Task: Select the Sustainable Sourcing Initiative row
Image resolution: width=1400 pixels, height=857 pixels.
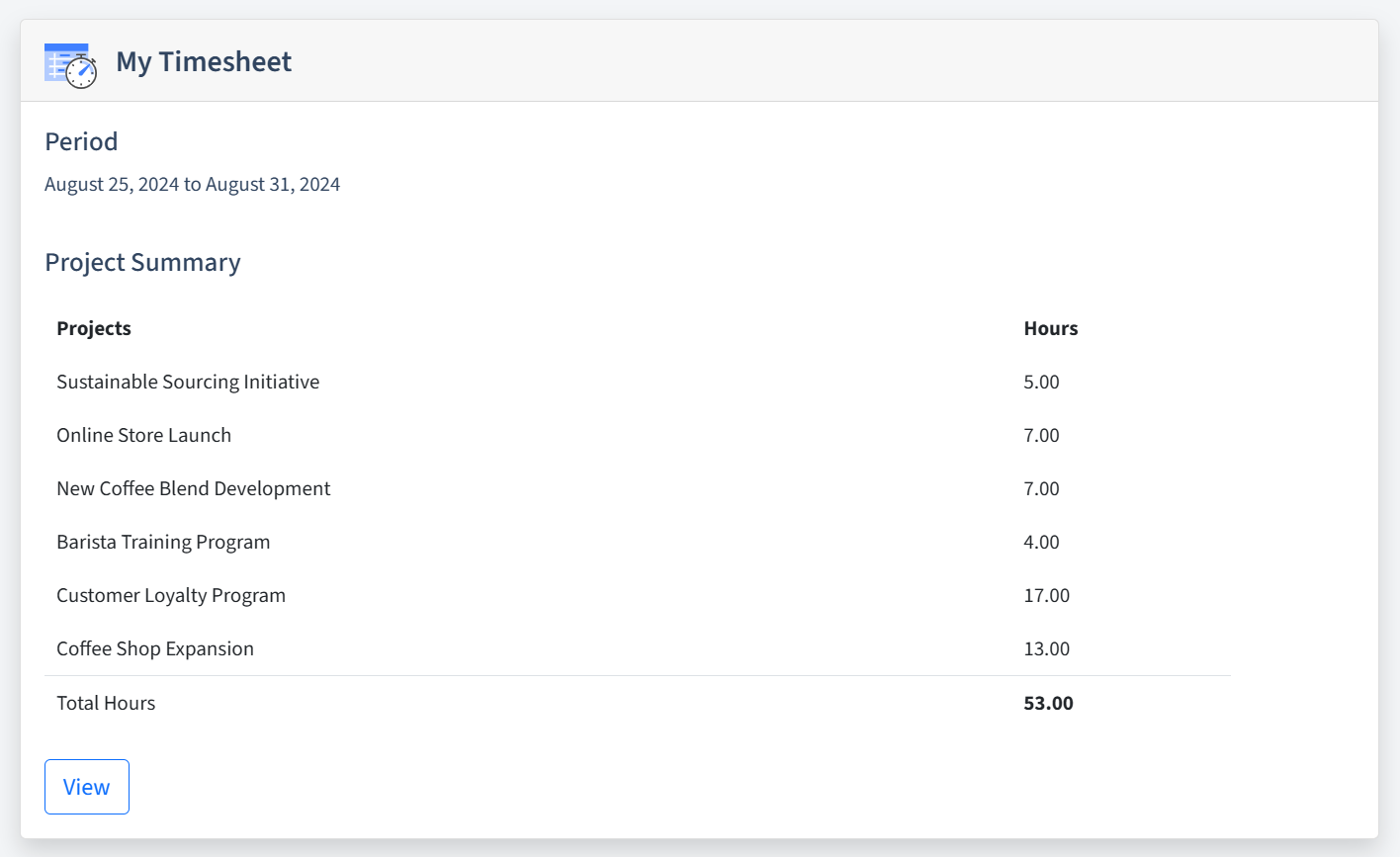Action: (638, 382)
